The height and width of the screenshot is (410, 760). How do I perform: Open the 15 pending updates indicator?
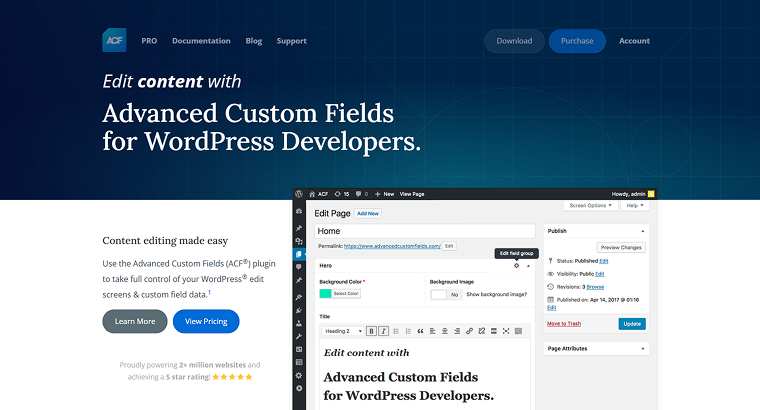coord(342,194)
